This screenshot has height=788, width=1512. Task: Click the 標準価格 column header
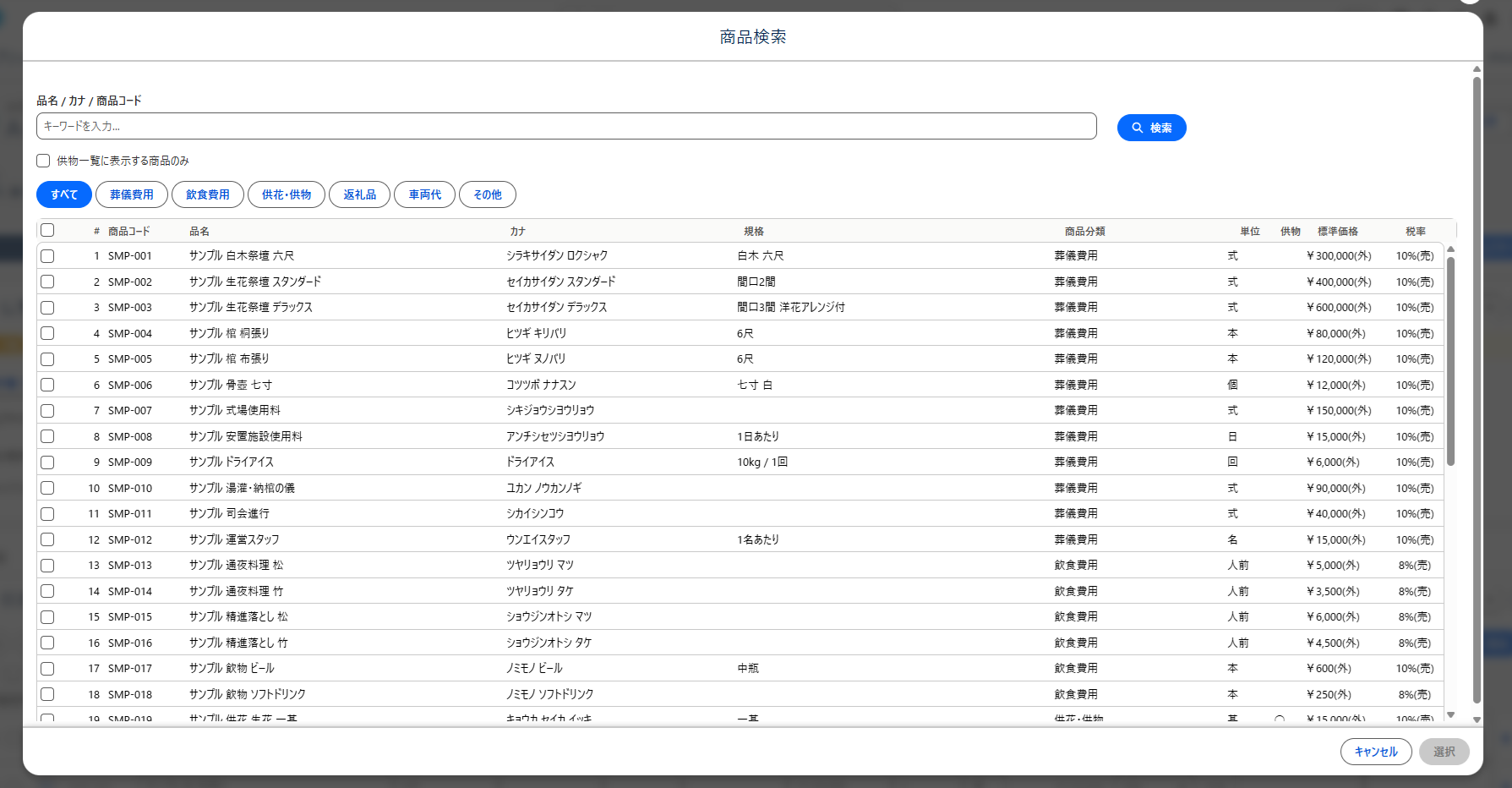pyautogui.click(x=1338, y=231)
